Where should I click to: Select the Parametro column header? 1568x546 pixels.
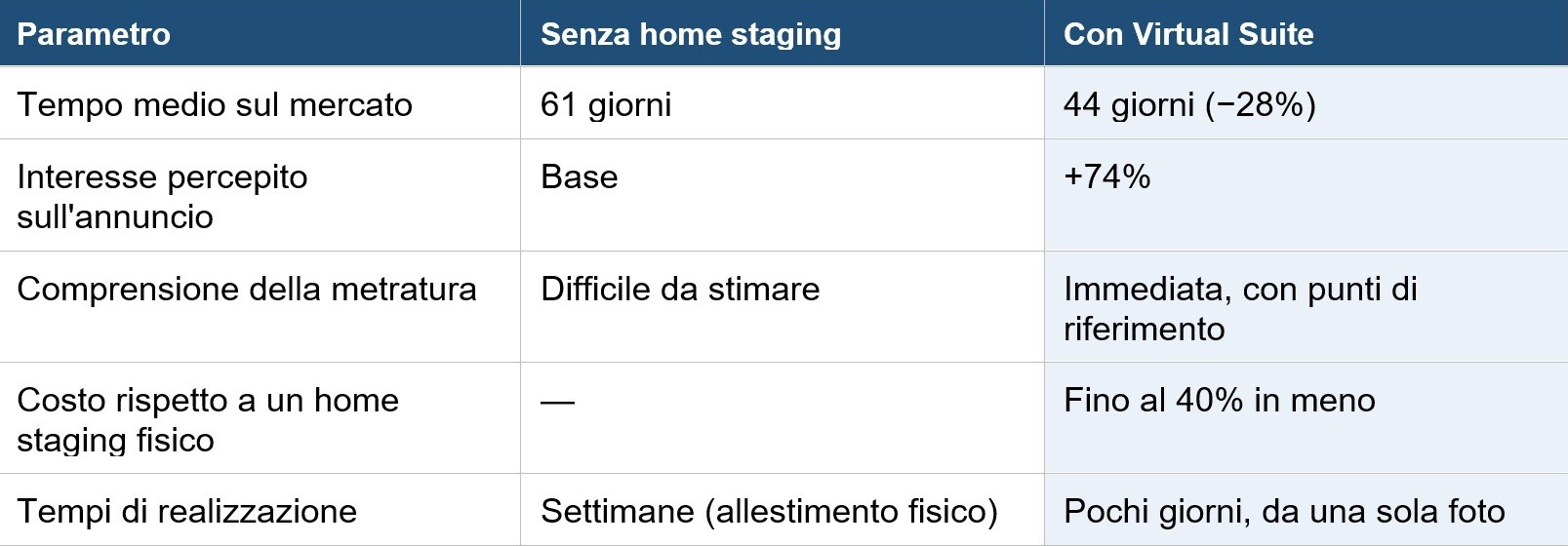260,33
